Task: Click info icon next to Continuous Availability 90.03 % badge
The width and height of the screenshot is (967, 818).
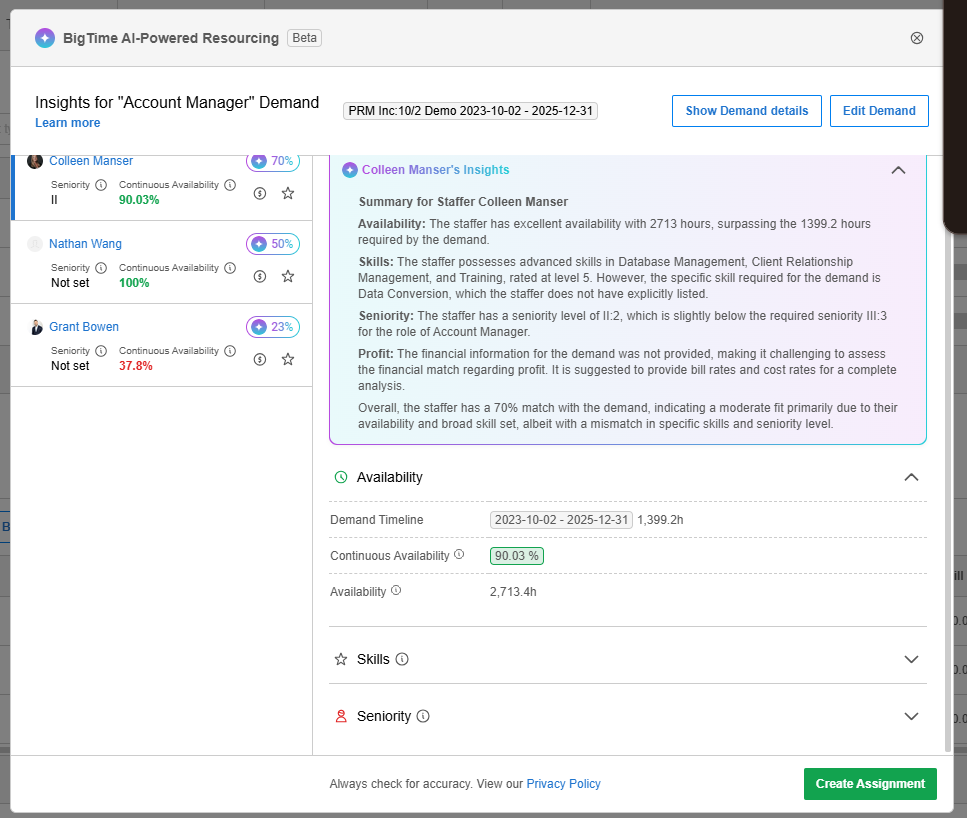Action: [x=459, y=554]
